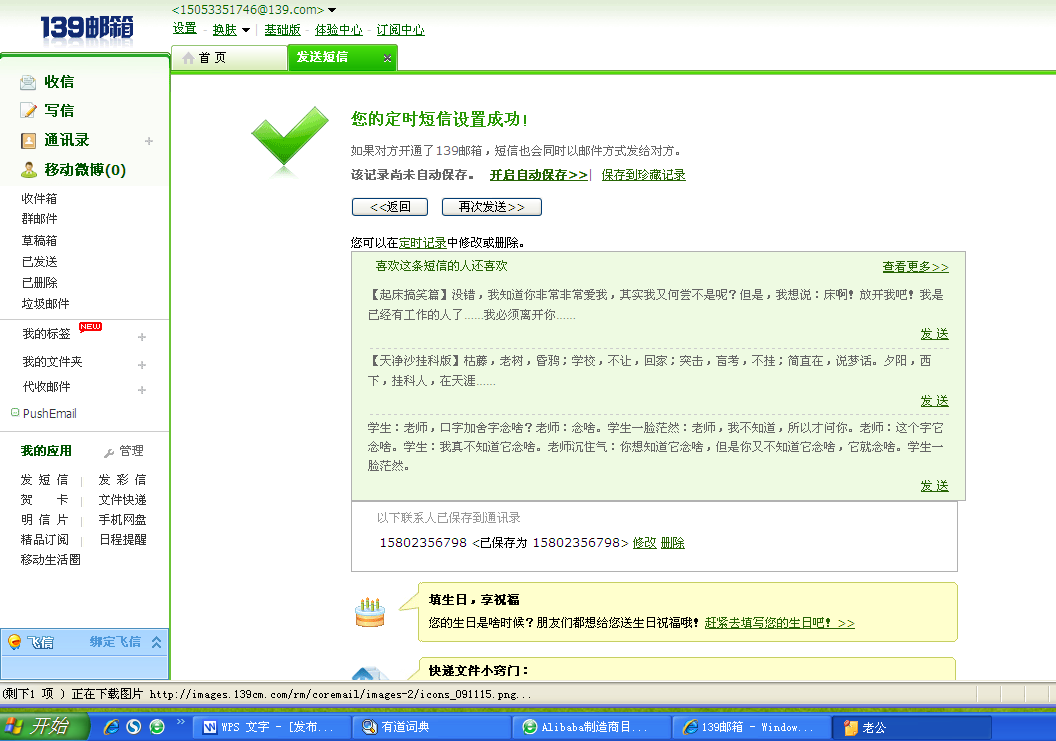
Task: Click plus beside 我的文件夹
Action: coord(141,365)
